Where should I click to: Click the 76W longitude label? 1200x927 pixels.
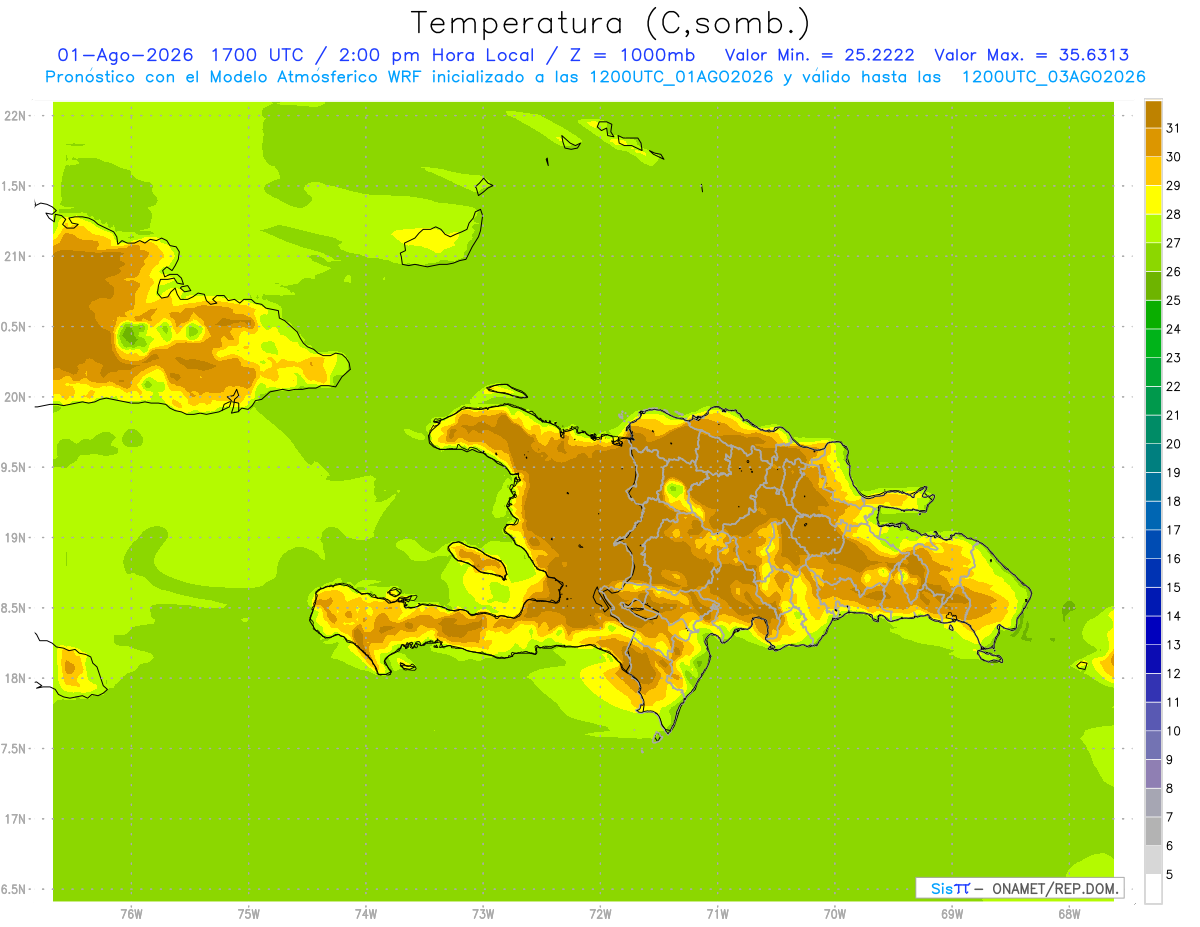pos(131,914)
